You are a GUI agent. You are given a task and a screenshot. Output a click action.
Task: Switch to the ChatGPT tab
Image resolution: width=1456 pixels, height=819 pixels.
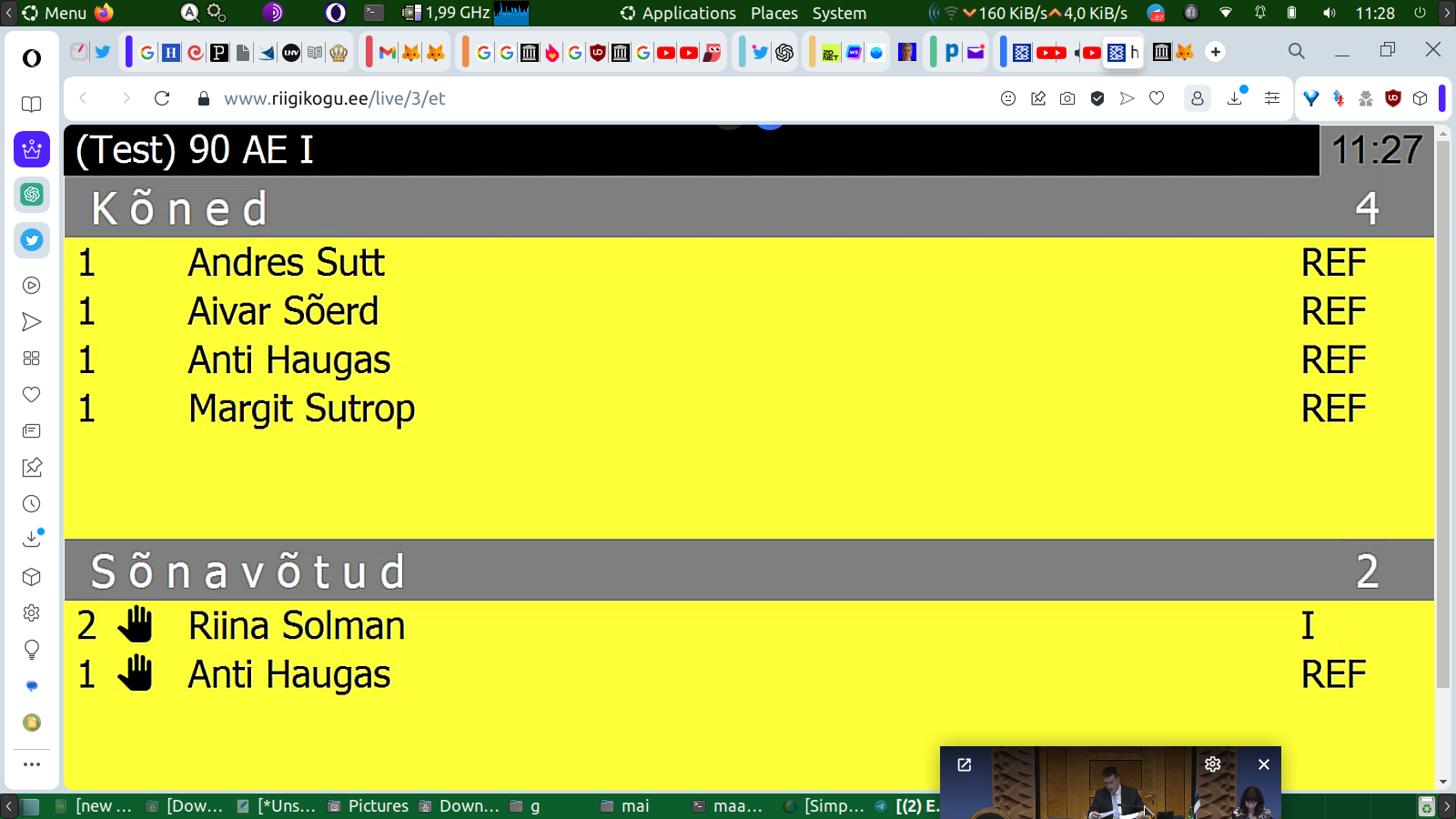coord(784,53)
